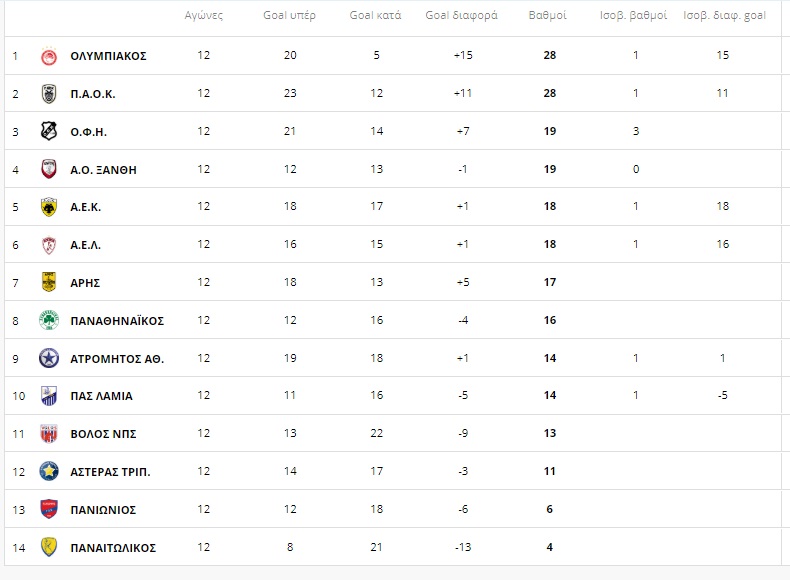Click the ΠΑΝΙΩΝΙΟΣ red-blue shield logo

pyautogui.click(x=49, y=509)
